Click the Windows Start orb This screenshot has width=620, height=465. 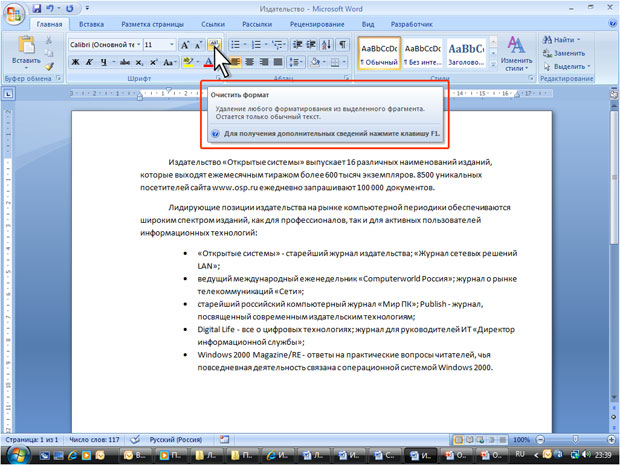17,455
